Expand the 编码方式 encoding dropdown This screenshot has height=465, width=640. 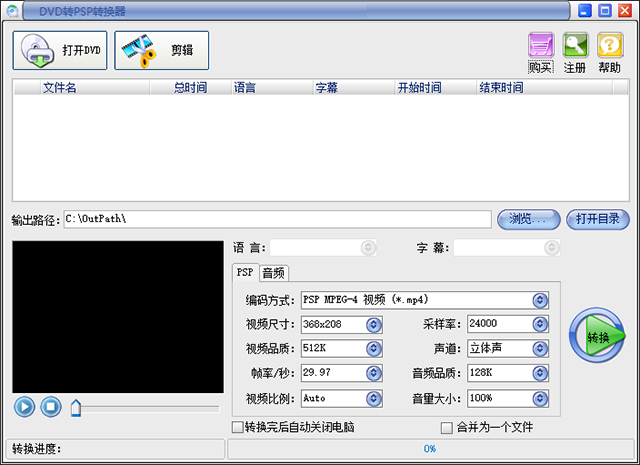[x=540, y=300]
